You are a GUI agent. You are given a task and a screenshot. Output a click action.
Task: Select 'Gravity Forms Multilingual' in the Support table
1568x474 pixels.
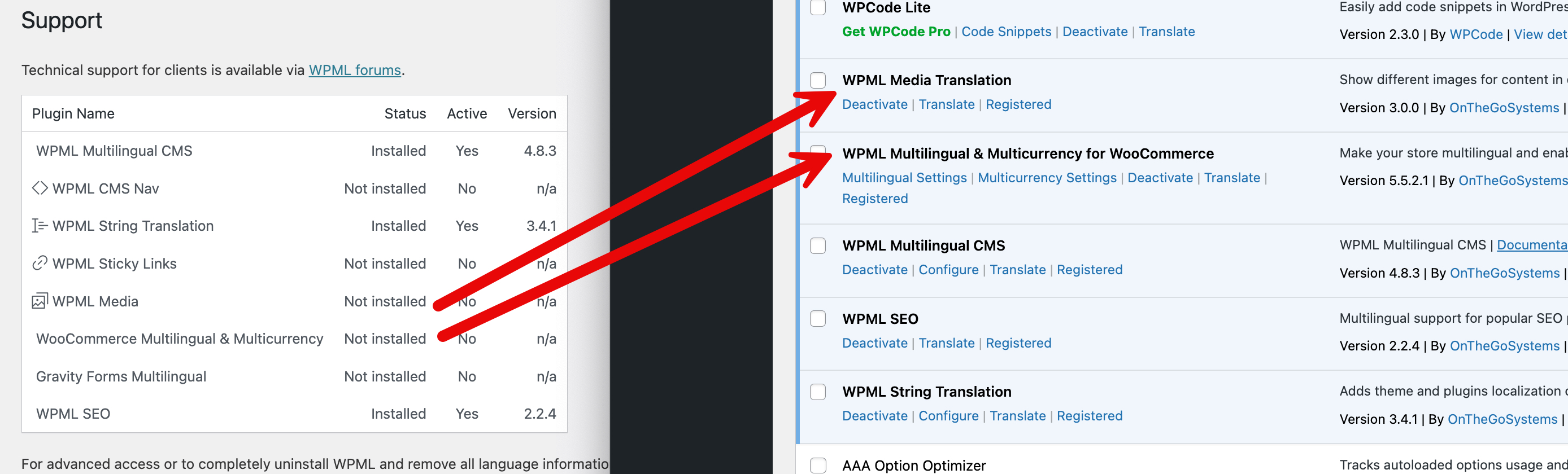click(x=121, y=376)
